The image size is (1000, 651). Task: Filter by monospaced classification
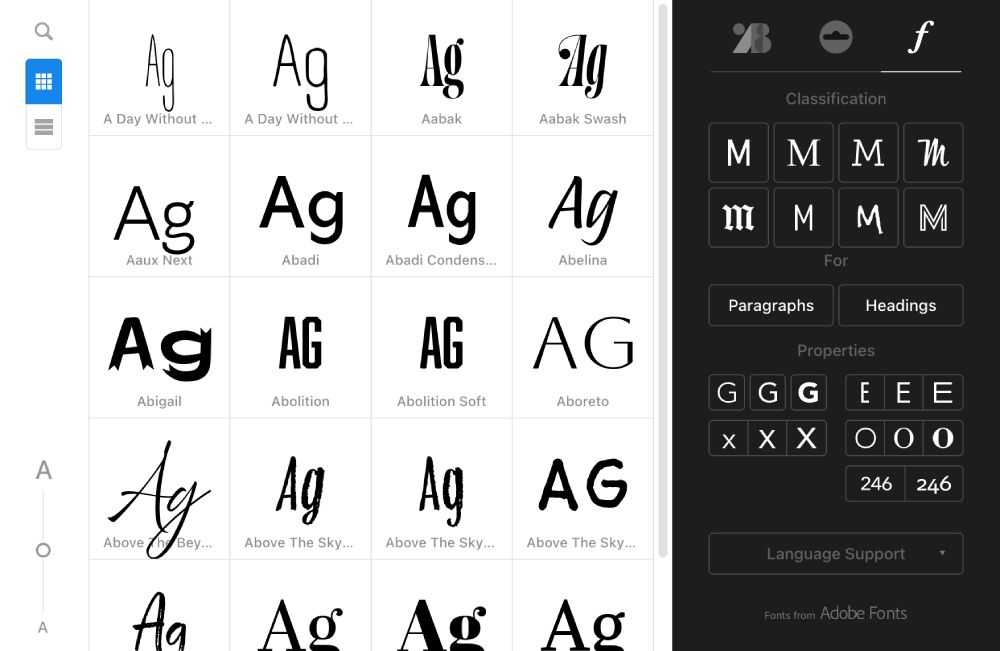pyautogui.click(x=804, y=217)
